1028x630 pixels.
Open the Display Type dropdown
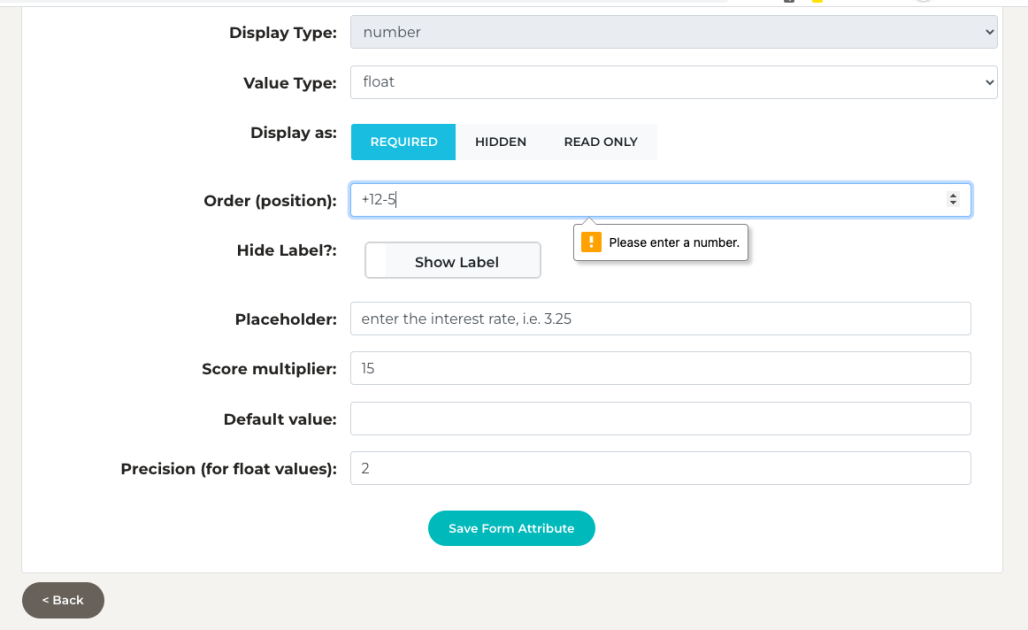tap(673, 32)
